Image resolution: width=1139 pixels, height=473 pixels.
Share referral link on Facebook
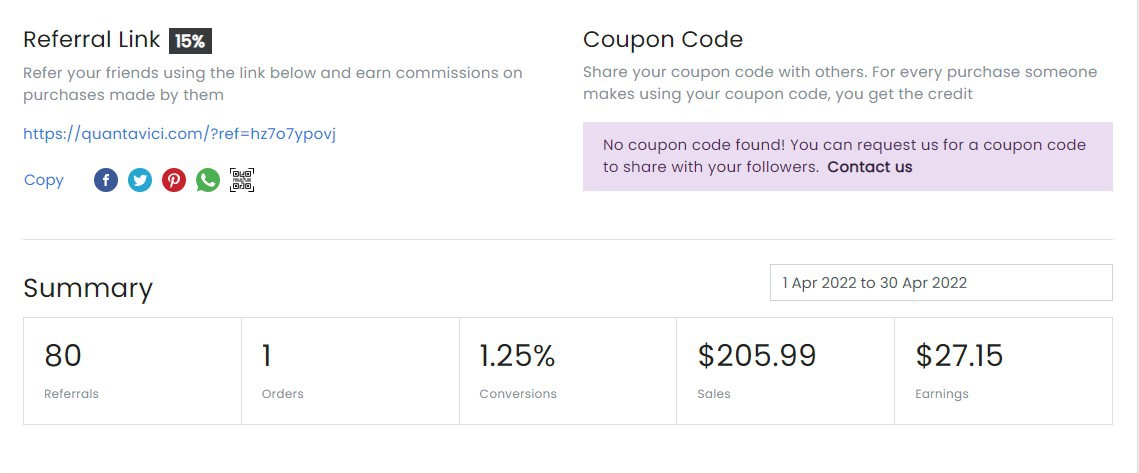click(106, 180)
